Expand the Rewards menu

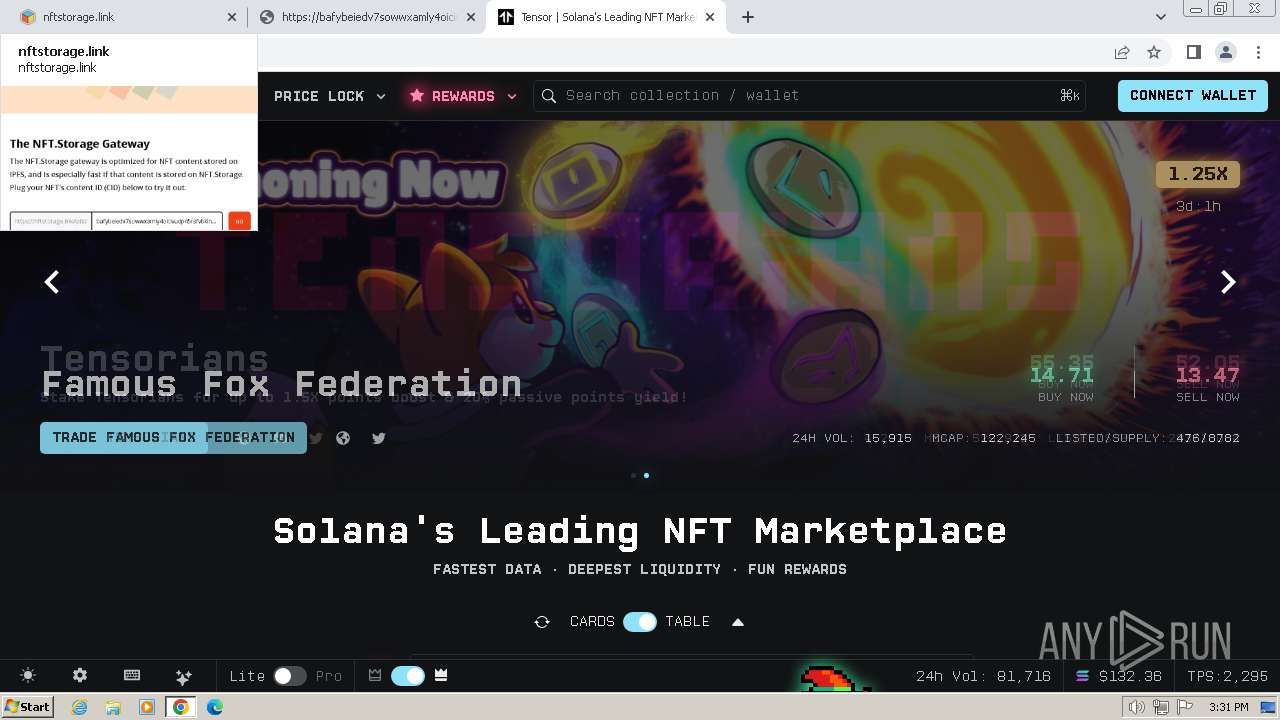[x=463, y=96]
